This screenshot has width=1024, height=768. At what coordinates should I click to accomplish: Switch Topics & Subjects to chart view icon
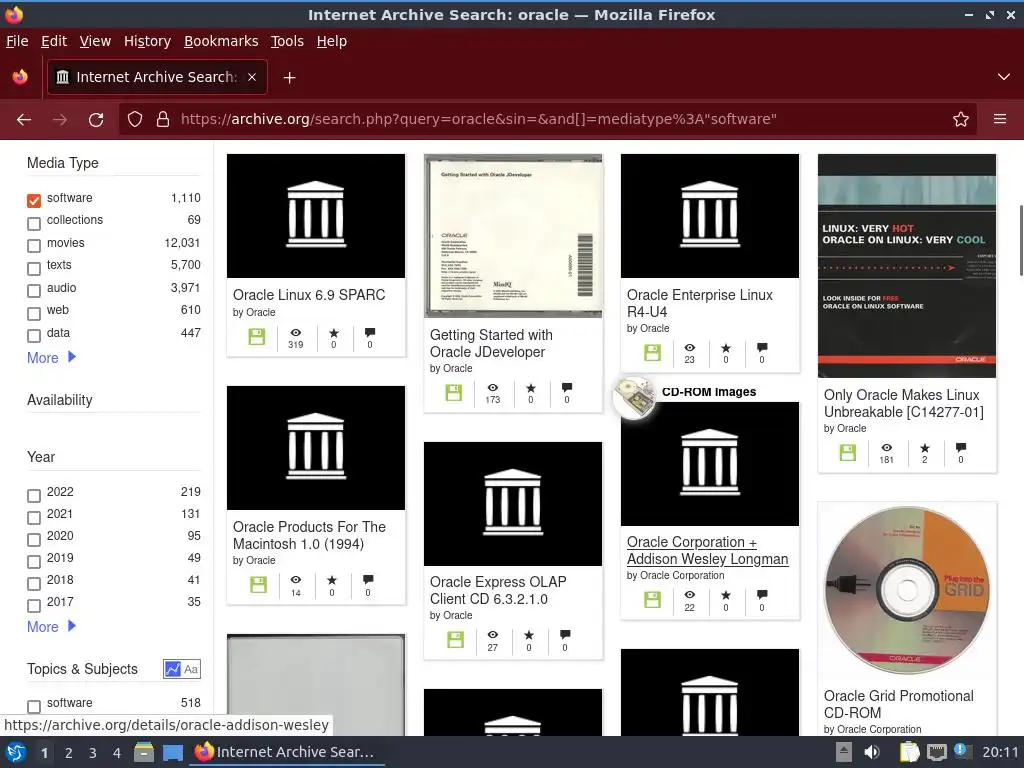172,669
